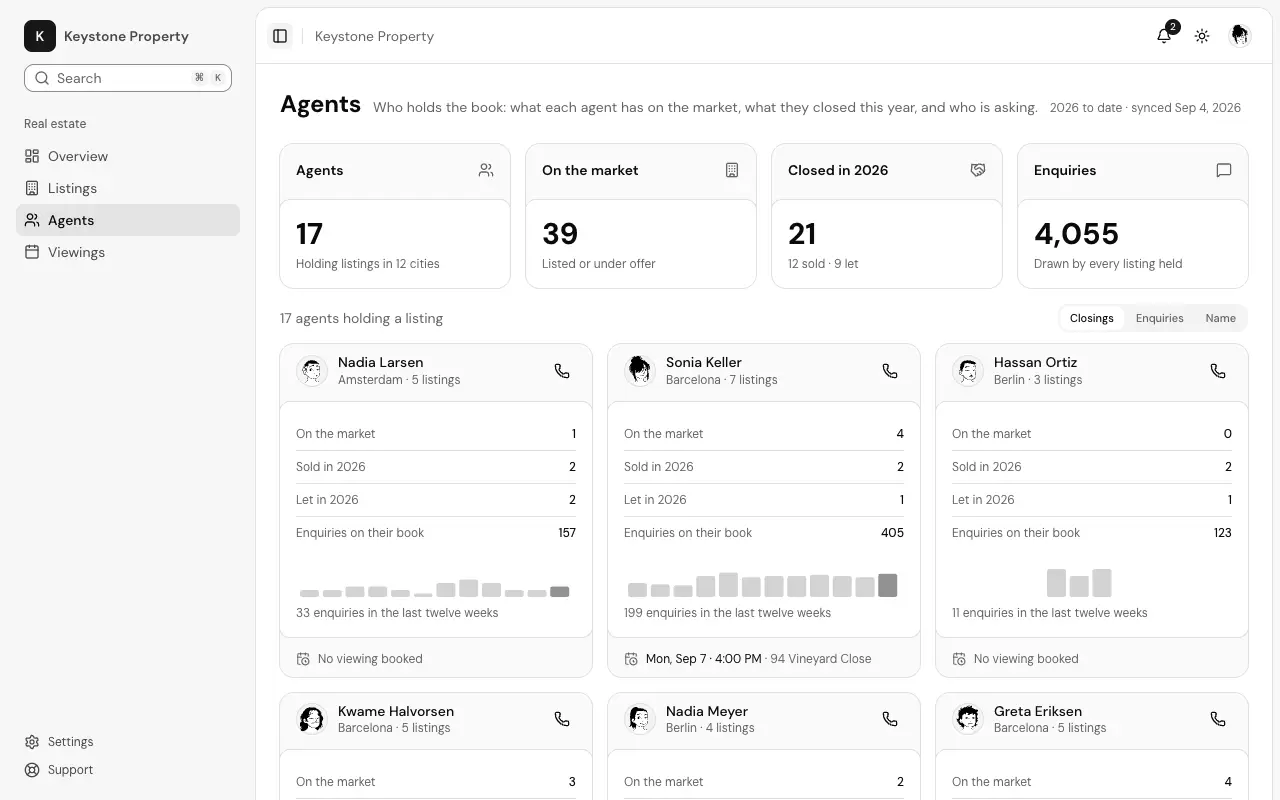1280x800 pixels.
Task: Click Nadia Meyer's avatar
Action: 640,719
